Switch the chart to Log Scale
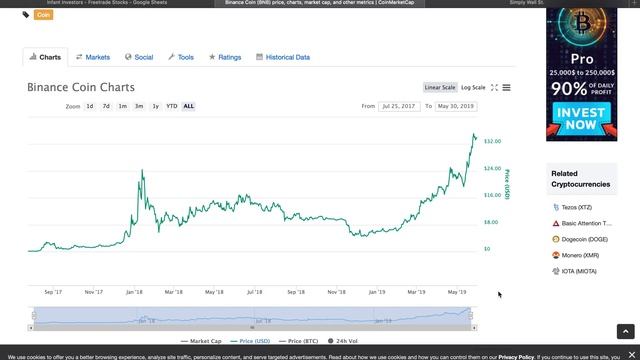640x360 pixels. tap(473, 87)
